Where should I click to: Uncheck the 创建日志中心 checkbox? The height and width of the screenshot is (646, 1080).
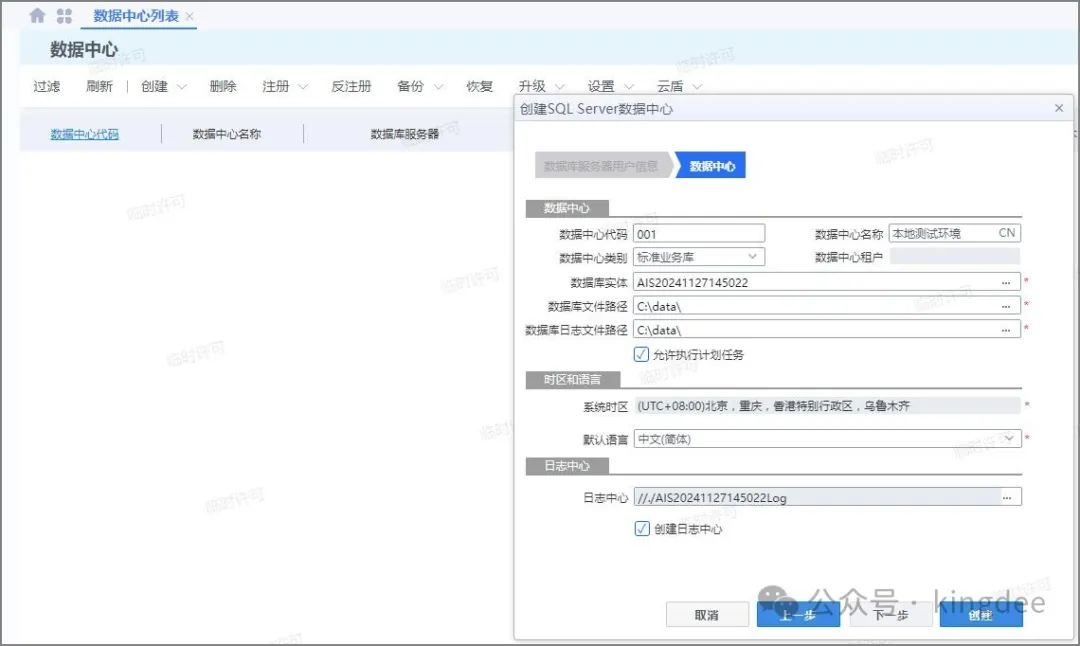click(642, 529)
